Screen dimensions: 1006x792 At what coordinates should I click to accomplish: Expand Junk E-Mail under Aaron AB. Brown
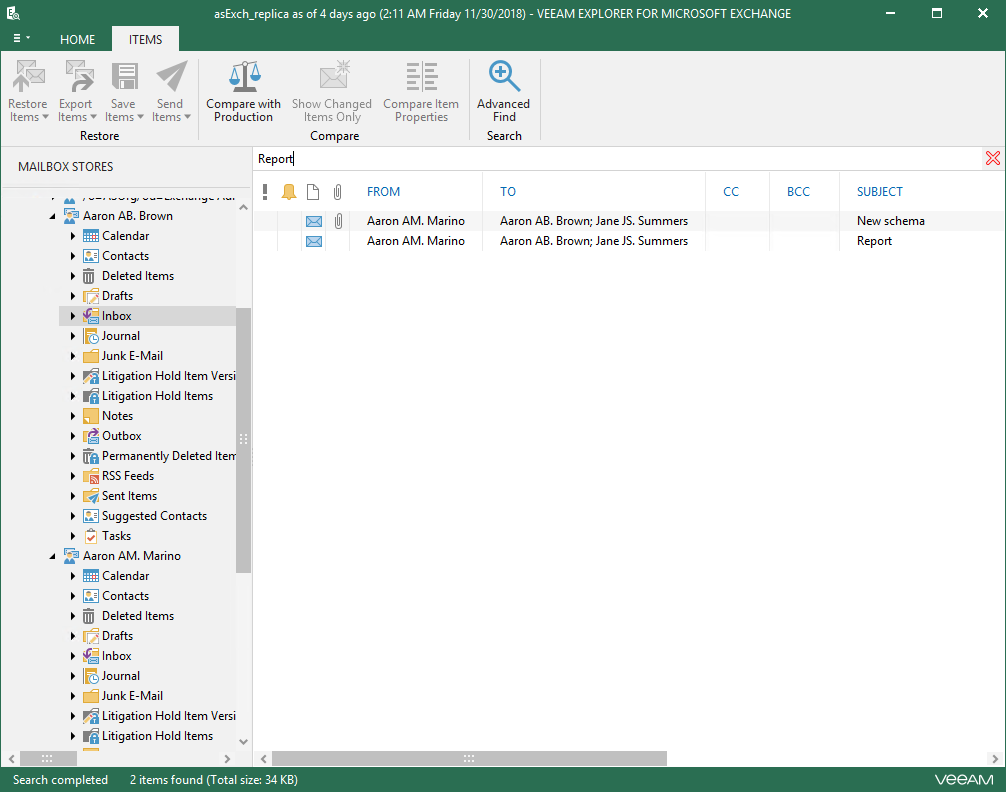(72, 356)
